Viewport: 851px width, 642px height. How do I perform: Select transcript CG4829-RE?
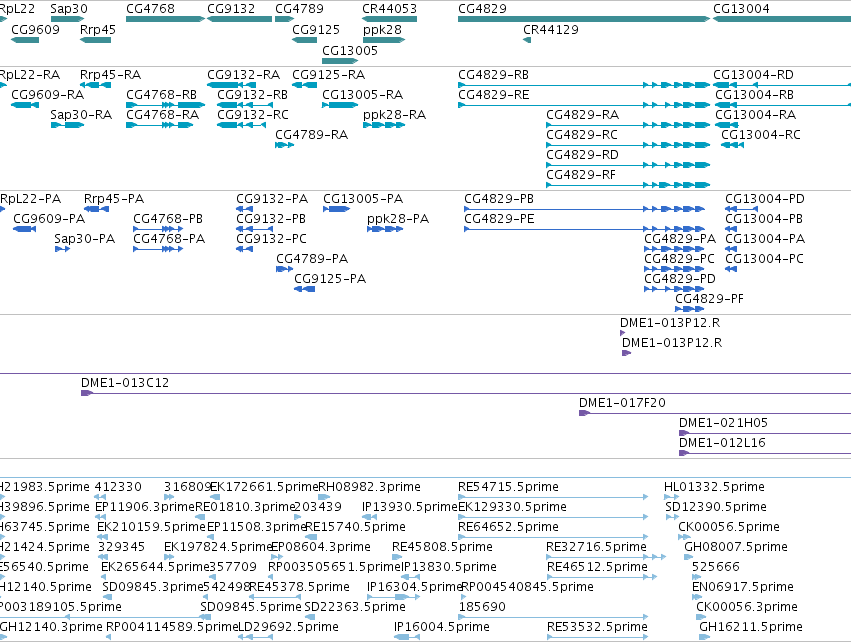(x=584, y=105)
